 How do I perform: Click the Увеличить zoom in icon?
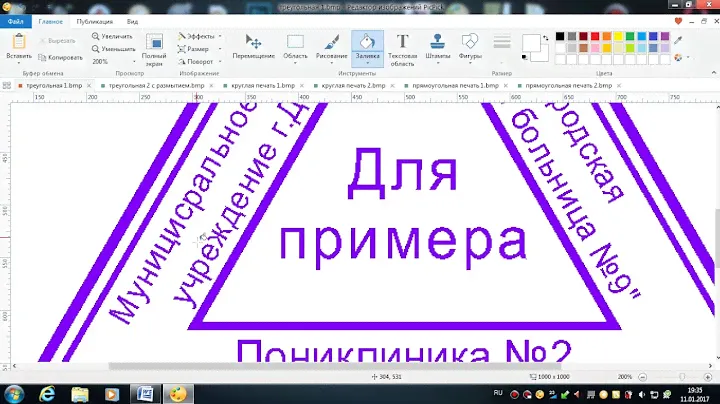[113, 35]
